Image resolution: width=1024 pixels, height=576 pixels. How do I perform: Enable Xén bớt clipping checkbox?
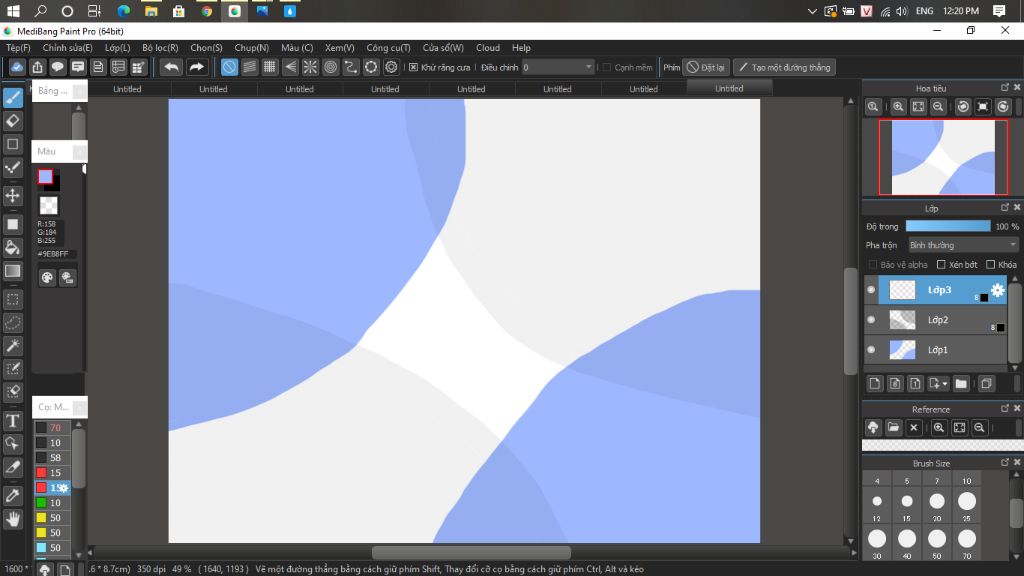click(941, 264)
